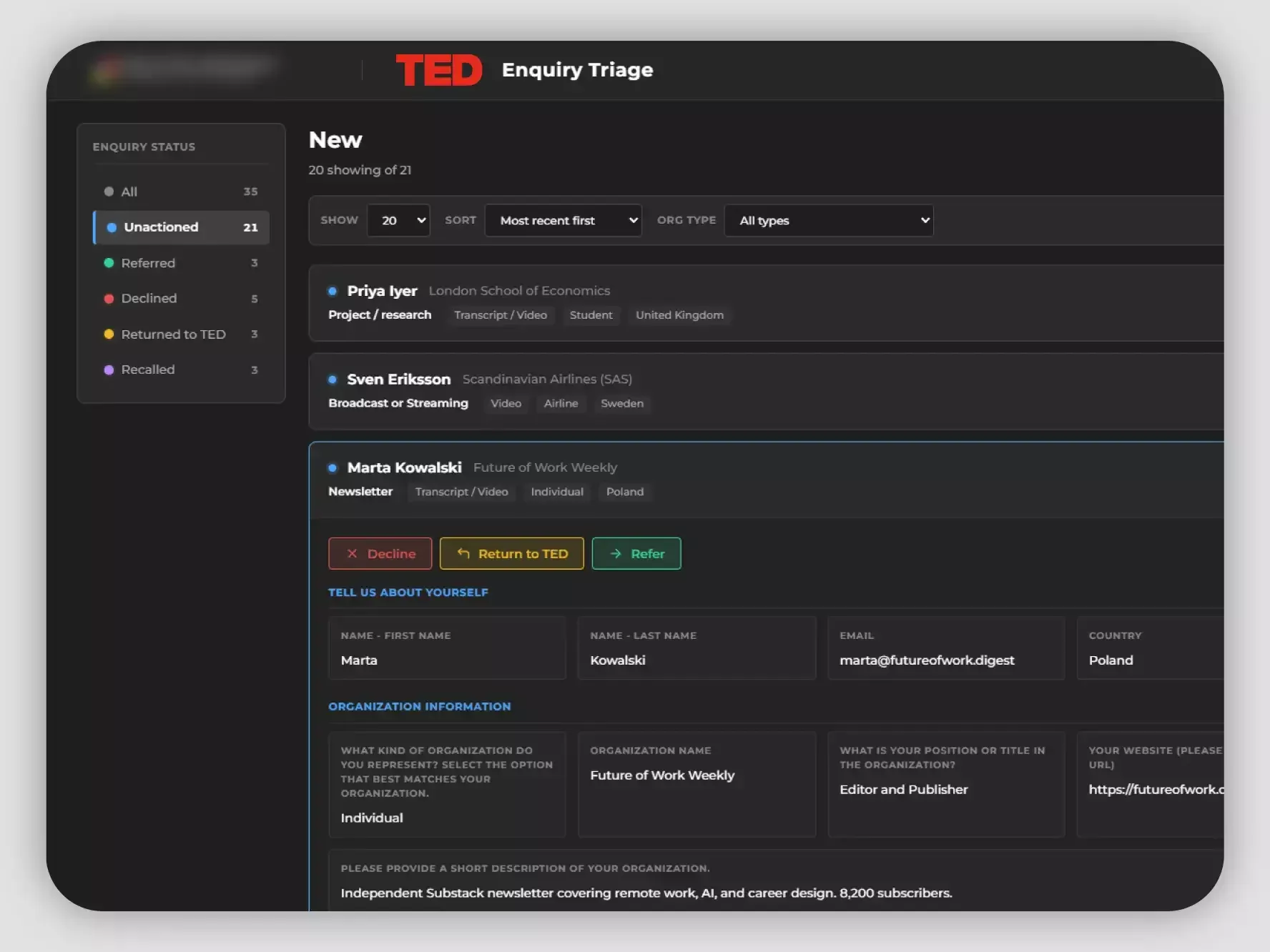
Task: Click the gray dot next to All
Action: tap(109, 192)
